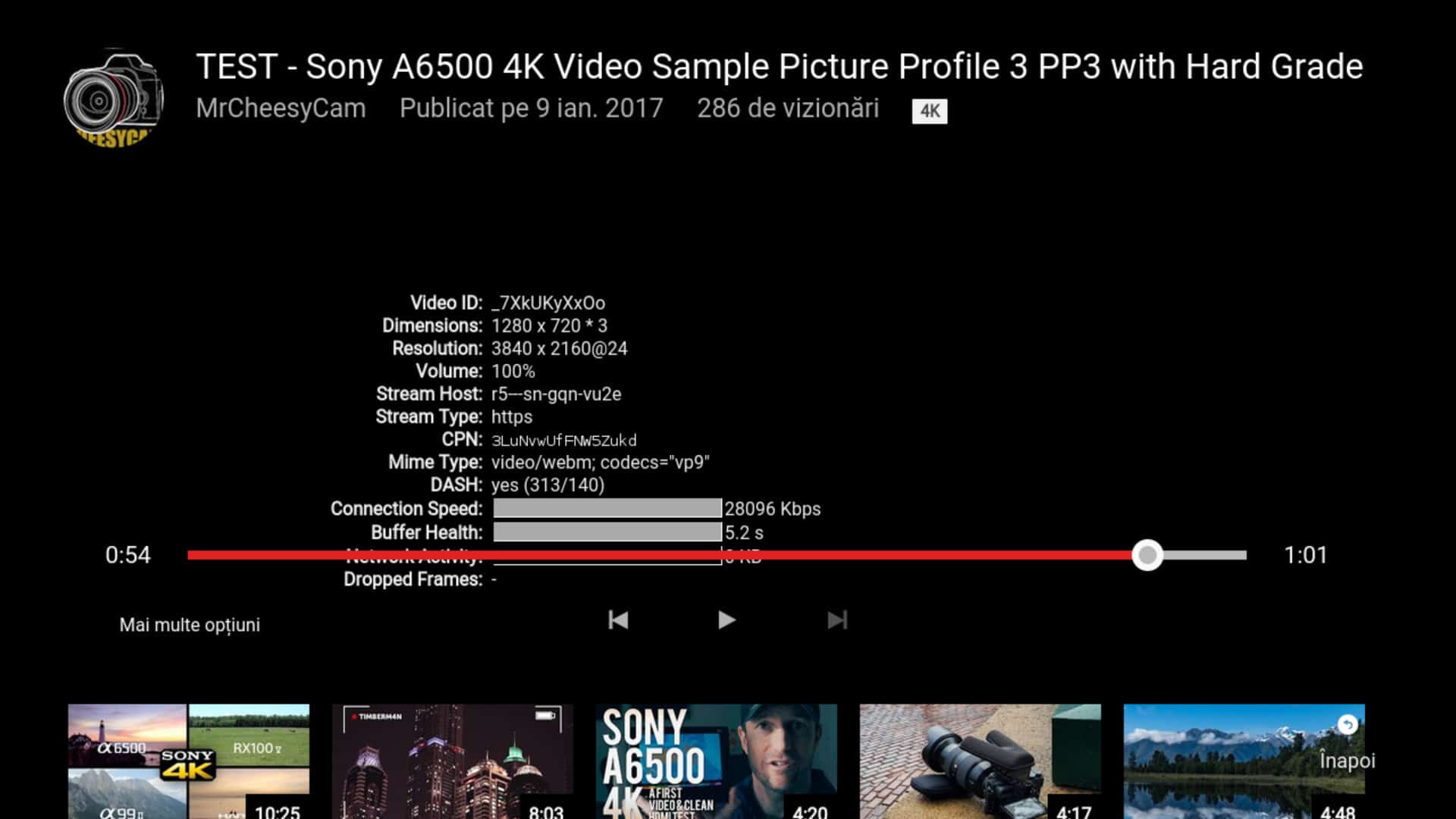
Task: Click the MrCheesyCam channel name
Action: tap(281, 108)
